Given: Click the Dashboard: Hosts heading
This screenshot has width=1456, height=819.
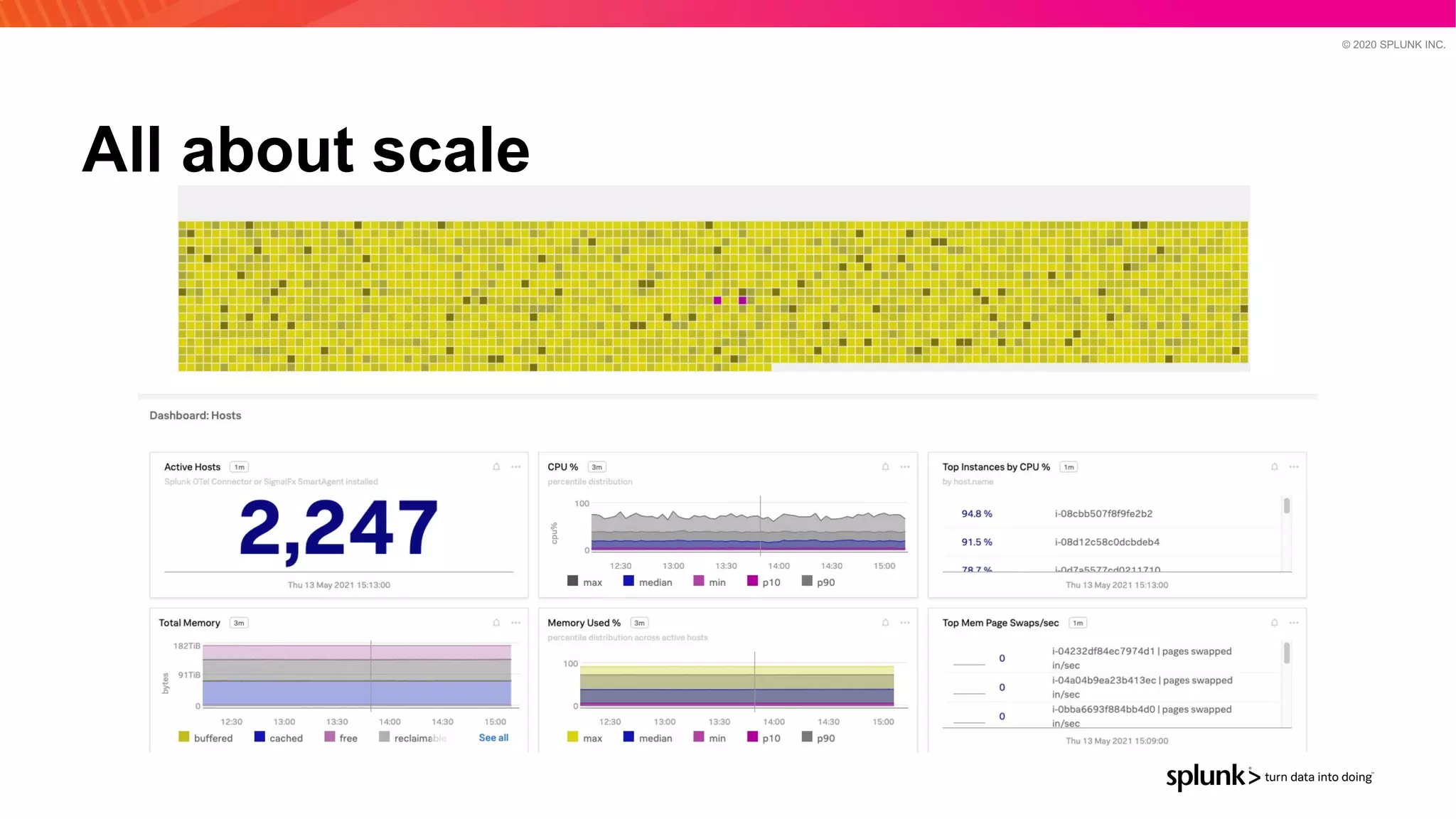Looking at the screenshot, I should (196, 415).
